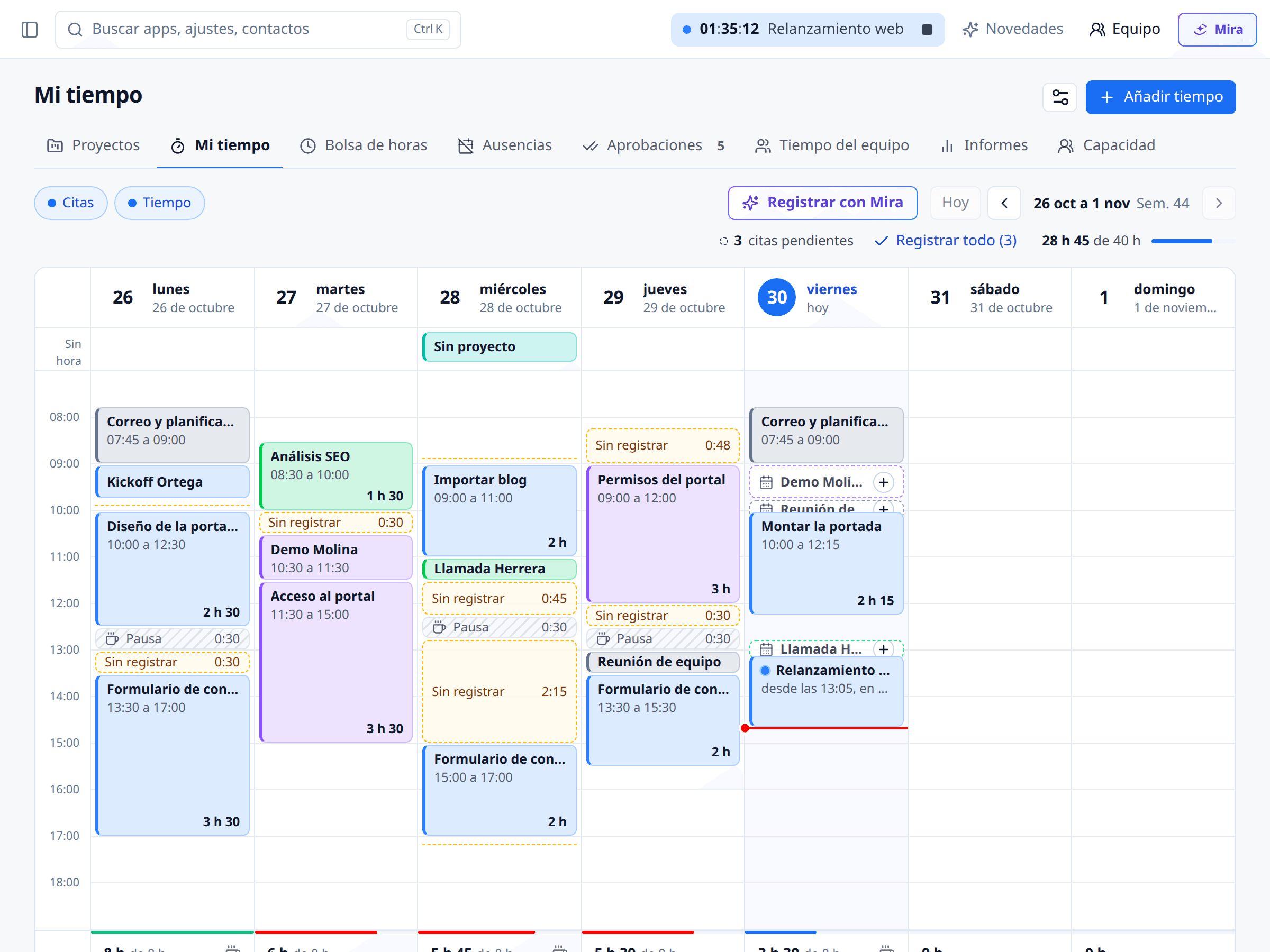Select viernes 30 day header

pyautogui.click(x=826, y=298)
